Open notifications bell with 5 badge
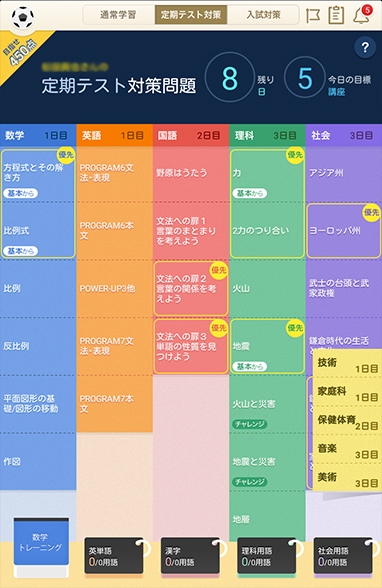 click(362, 15)
